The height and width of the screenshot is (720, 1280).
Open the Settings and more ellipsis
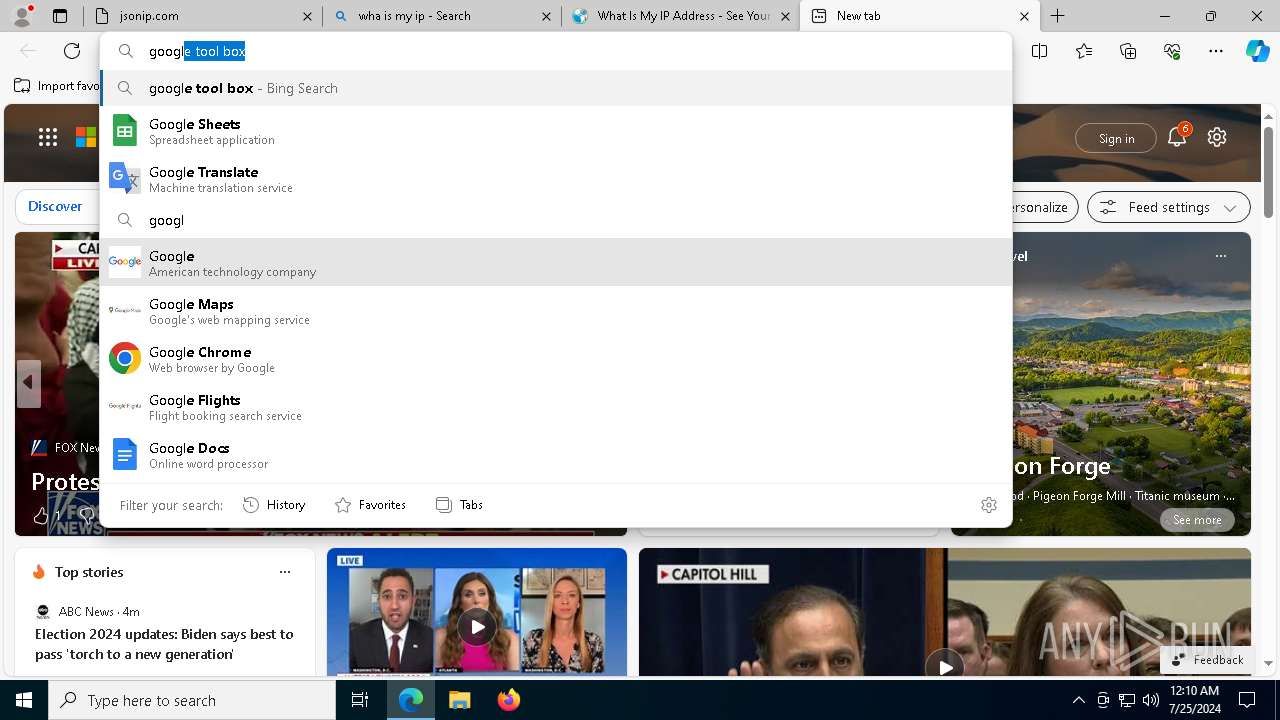coord(1216,51)
